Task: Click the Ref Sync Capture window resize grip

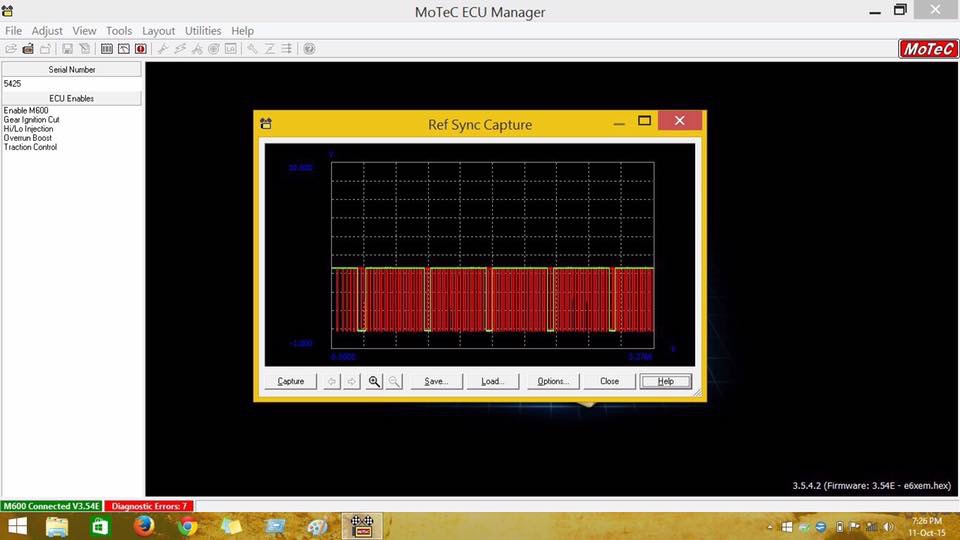Action: click(x=697, y=392)
